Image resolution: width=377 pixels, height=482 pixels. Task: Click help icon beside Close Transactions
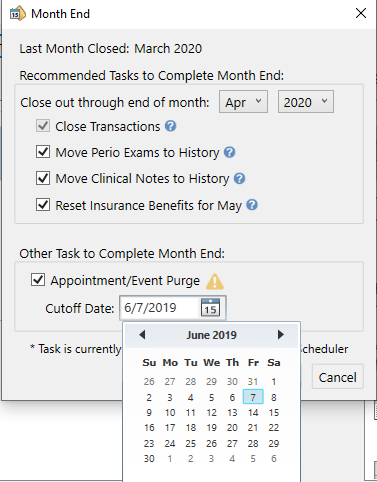(170, 126)
